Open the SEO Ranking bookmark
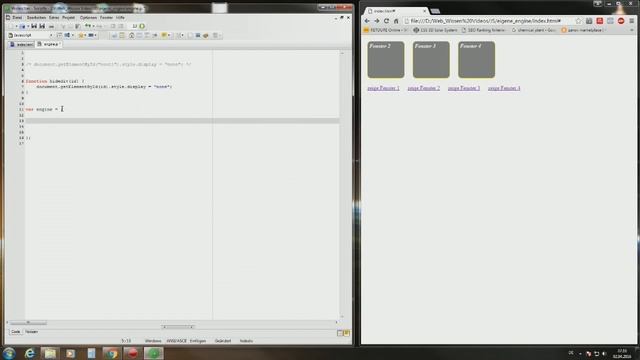The width and height of the screenshot is (640, 360). click(484, 30)
